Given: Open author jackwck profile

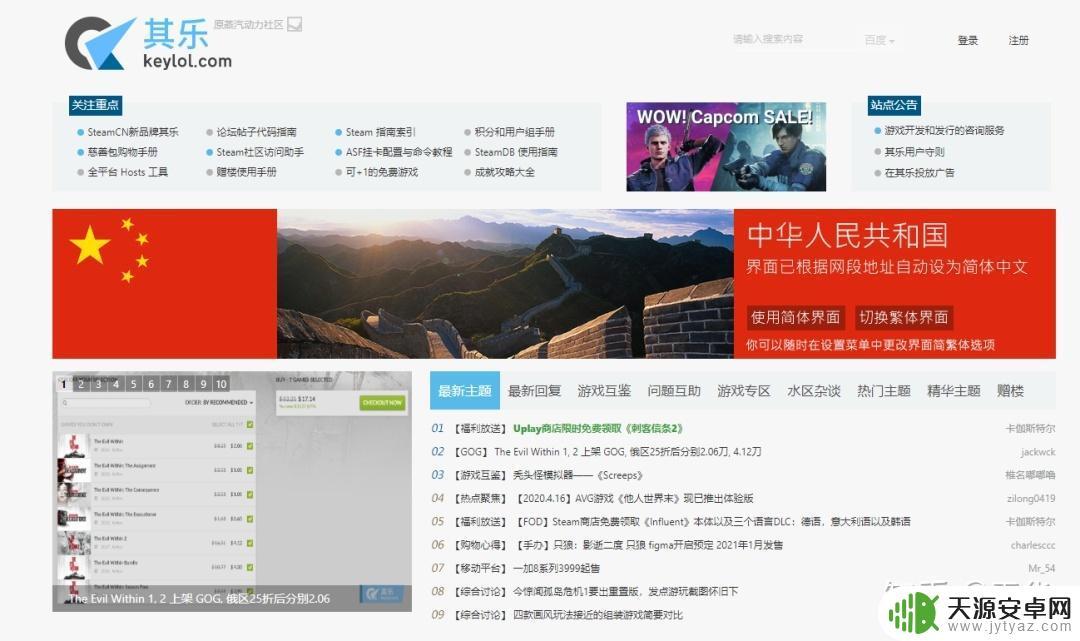Looking at the screenshot, I should tap(1038, 452).
